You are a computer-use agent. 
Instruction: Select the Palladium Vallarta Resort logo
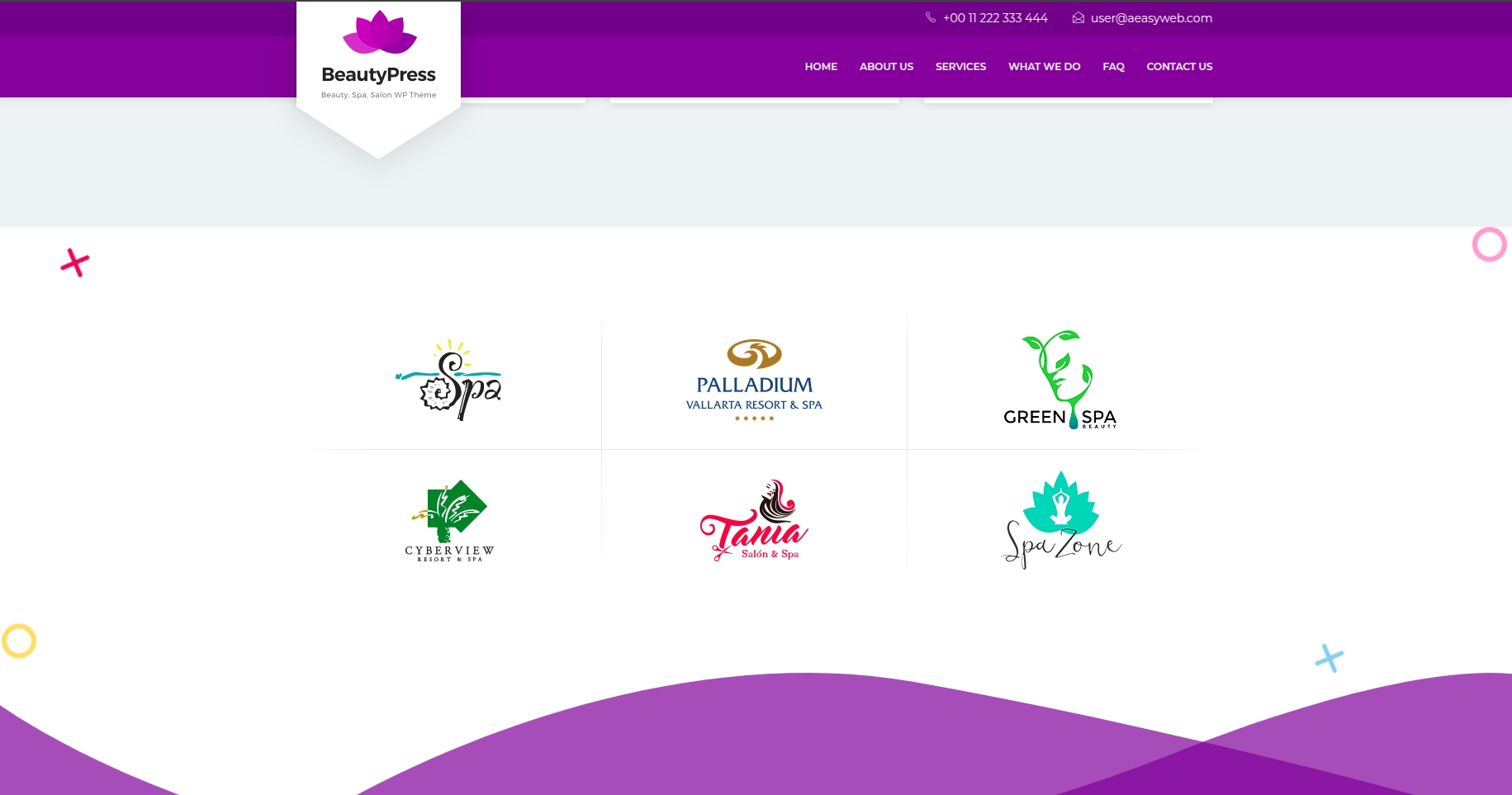pos(754,381)
